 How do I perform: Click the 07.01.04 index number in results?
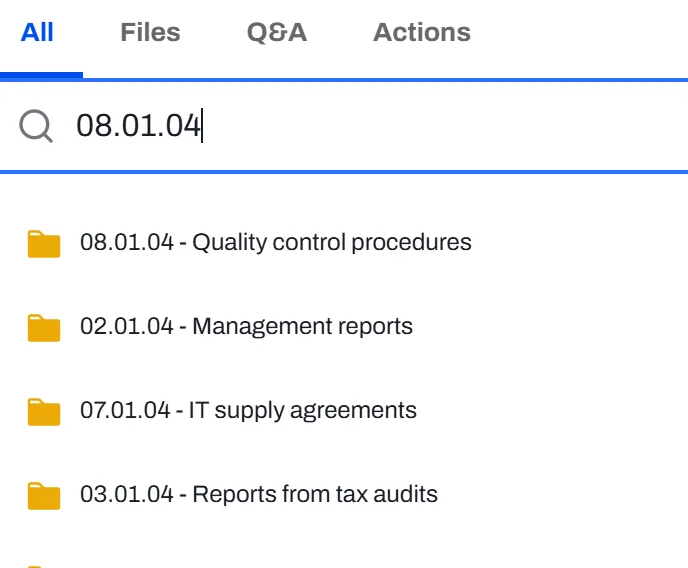tap(126, 410)
